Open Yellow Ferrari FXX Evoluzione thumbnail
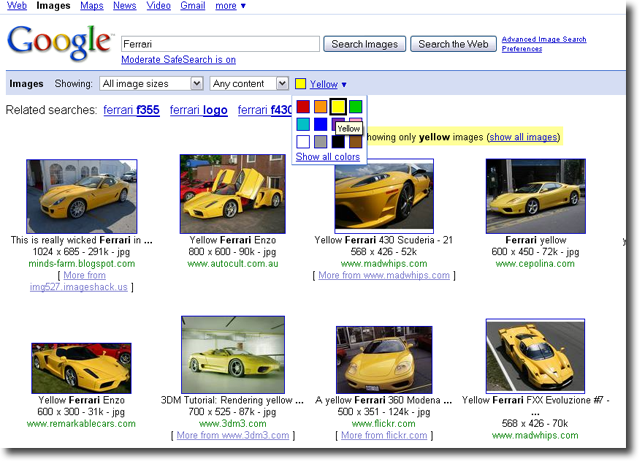 point(535,356)
